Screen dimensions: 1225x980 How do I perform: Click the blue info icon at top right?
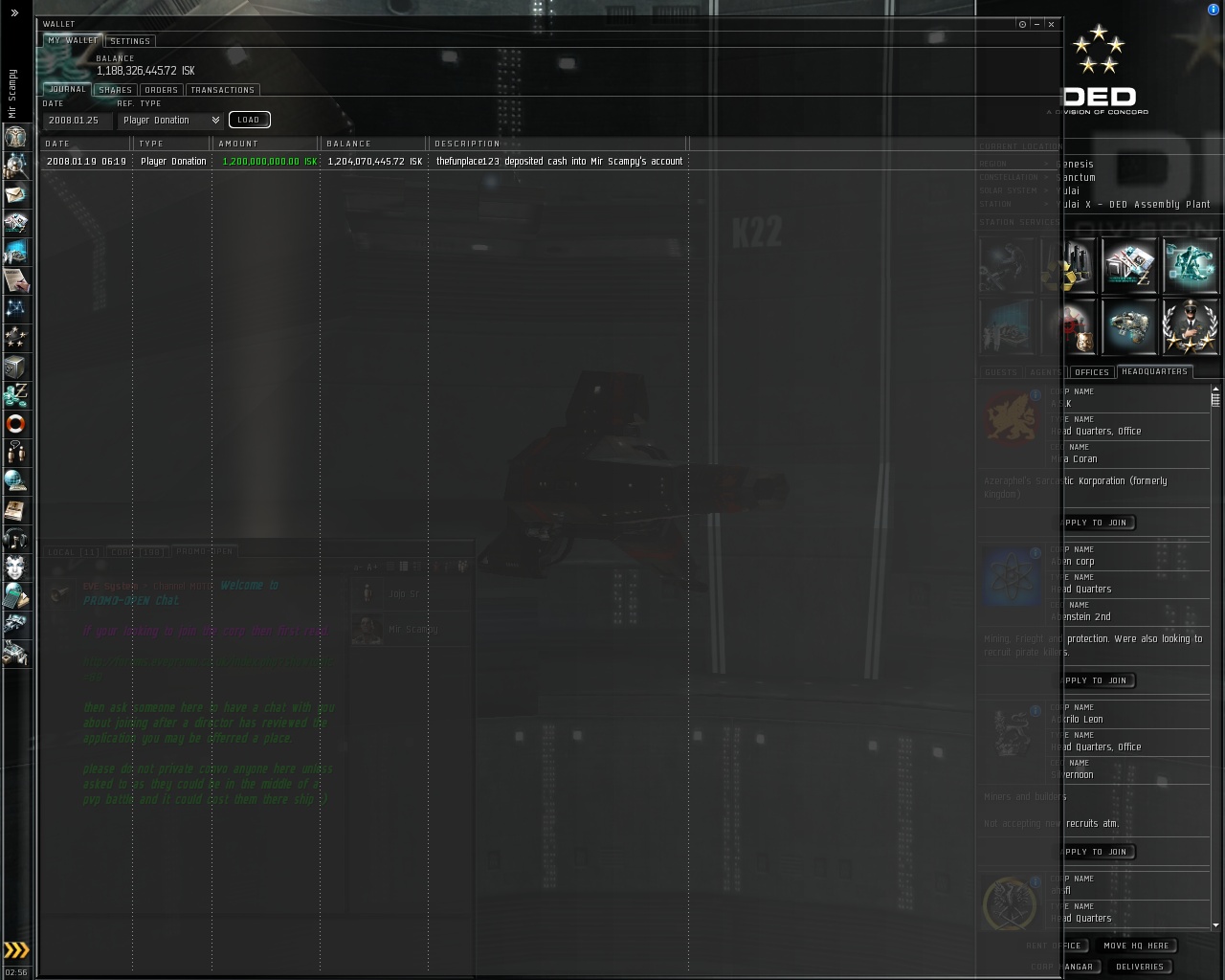click(1214, 10)
